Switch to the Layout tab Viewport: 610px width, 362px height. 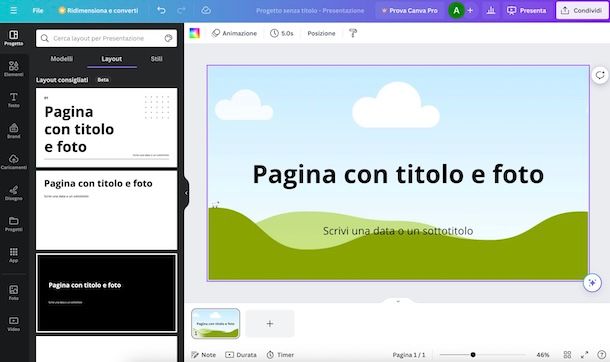[x=112, y=59]
